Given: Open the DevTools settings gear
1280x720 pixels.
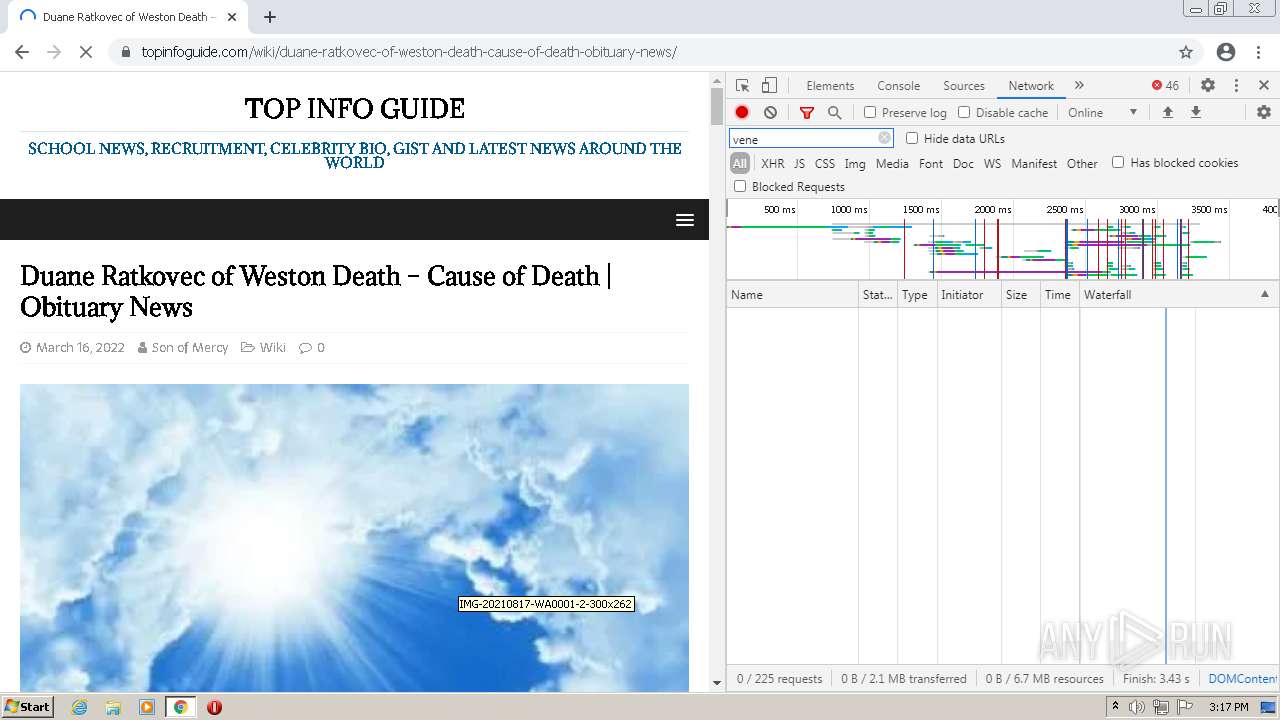Looking at the screenshot, I should (x=1208, y=86).
